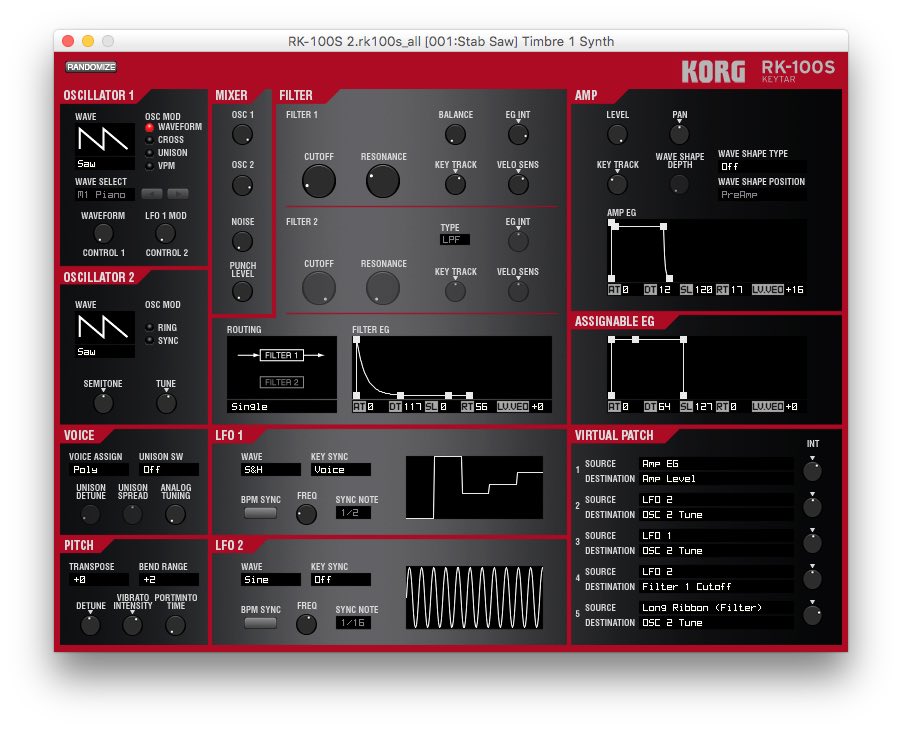Click the Mixer Noise knob
This screenshot has height=730, width=902.
click(x=242, y=241)
